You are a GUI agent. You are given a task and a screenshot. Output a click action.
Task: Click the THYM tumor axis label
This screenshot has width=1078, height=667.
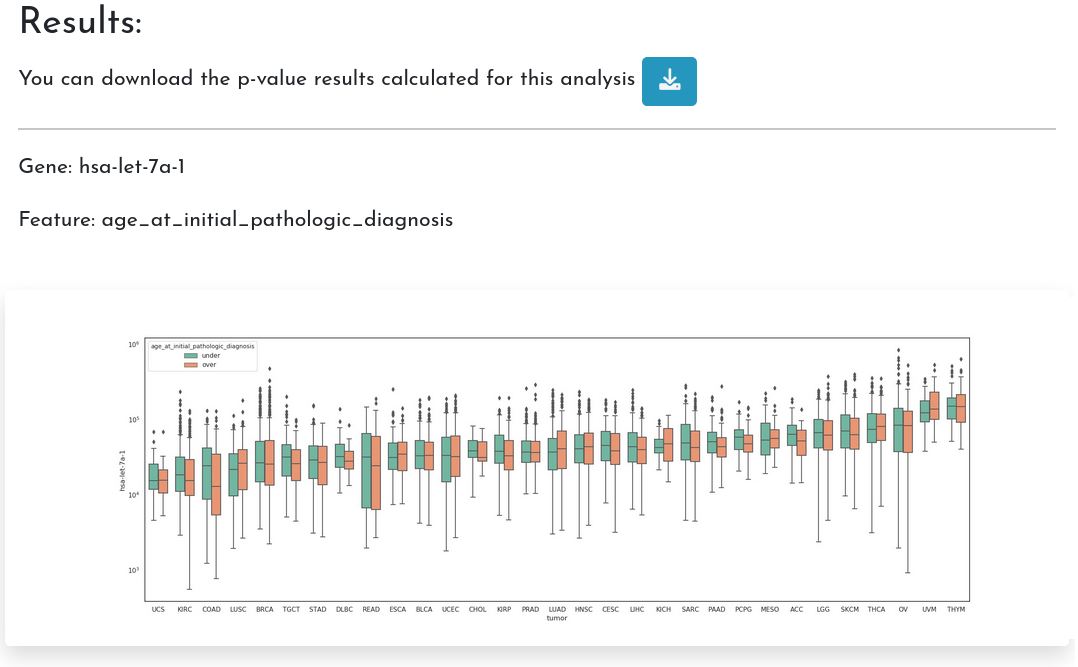[x=956, y=610]
